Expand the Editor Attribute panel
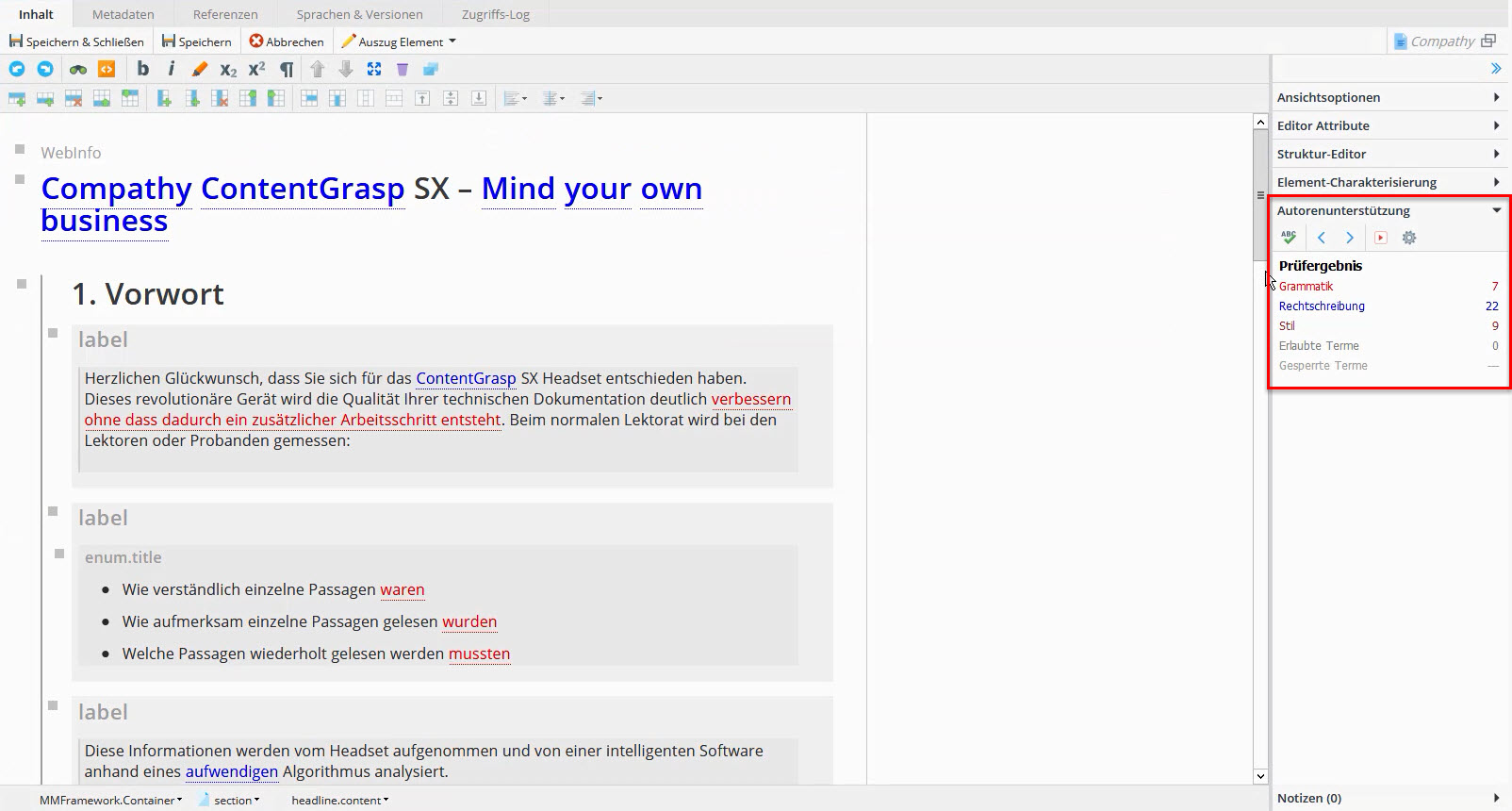This screenshot has height=811, width=1512. (x=1389, y=125)
